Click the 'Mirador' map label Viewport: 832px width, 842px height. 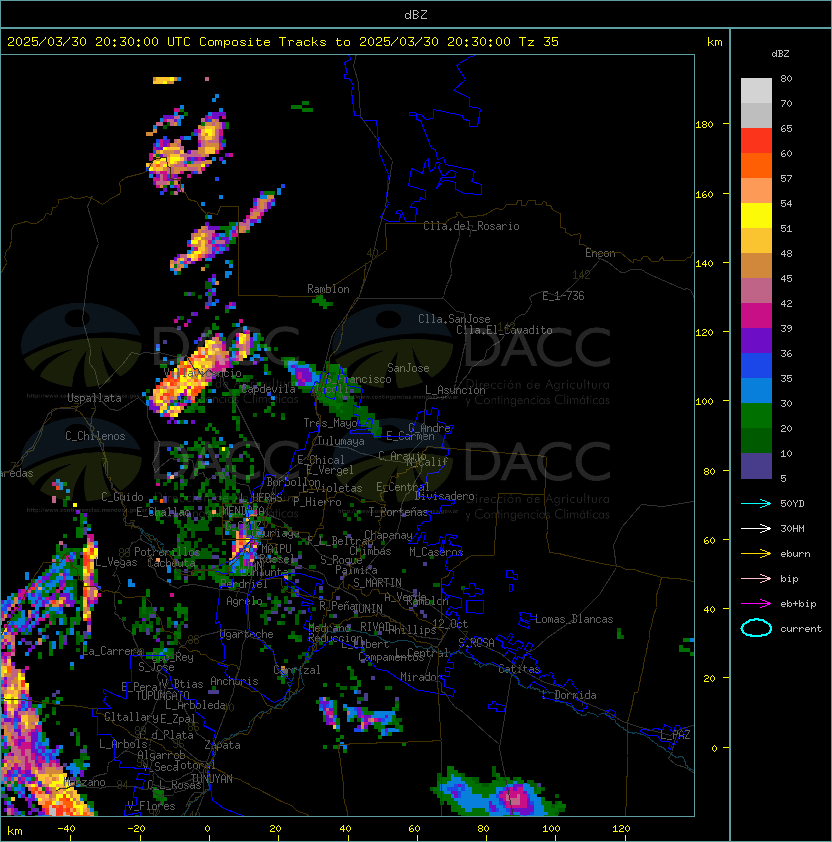(x=421, y=677)
